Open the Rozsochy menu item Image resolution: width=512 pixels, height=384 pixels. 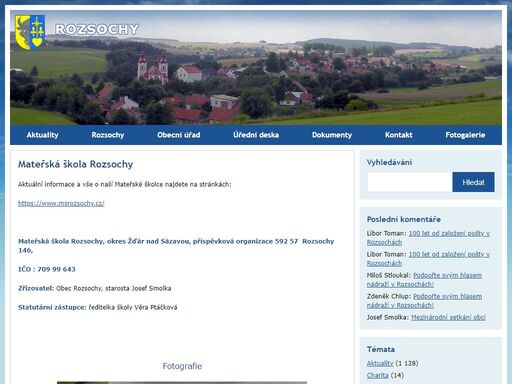108,135
